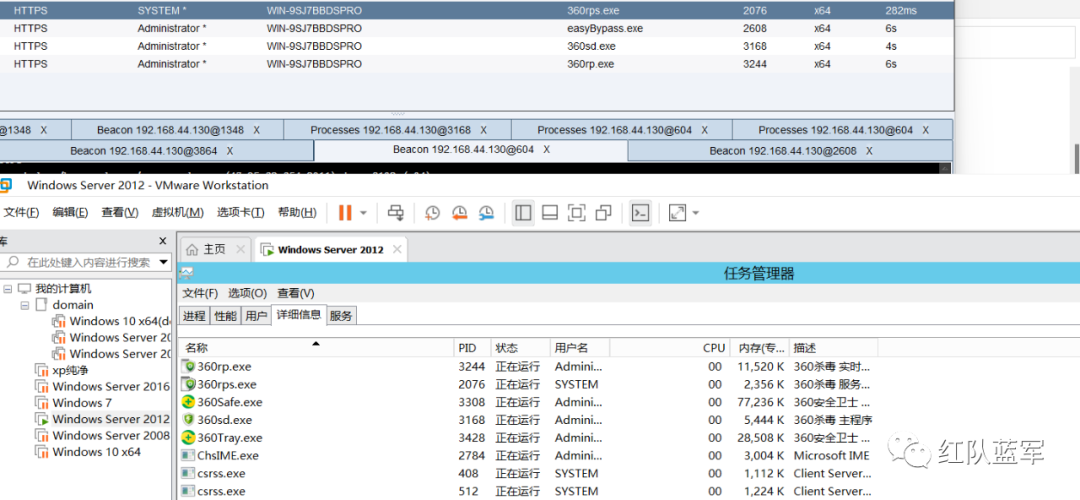Open the 帮助(H) menu

[297, 212]
